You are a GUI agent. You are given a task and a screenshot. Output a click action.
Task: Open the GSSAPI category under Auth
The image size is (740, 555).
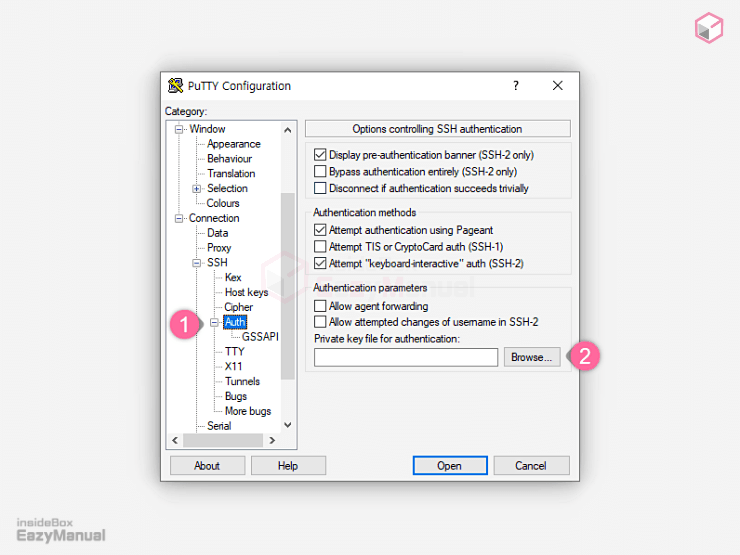260,337
